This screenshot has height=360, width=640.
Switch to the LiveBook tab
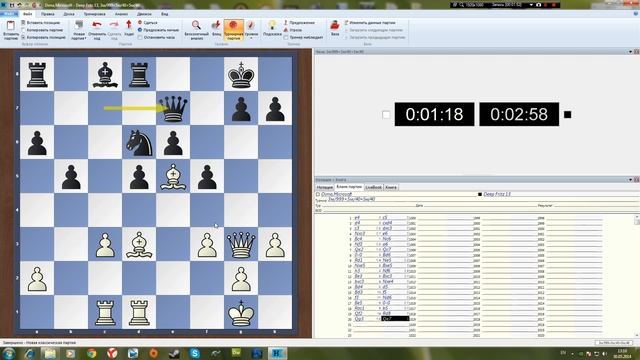tap(373, 187)
